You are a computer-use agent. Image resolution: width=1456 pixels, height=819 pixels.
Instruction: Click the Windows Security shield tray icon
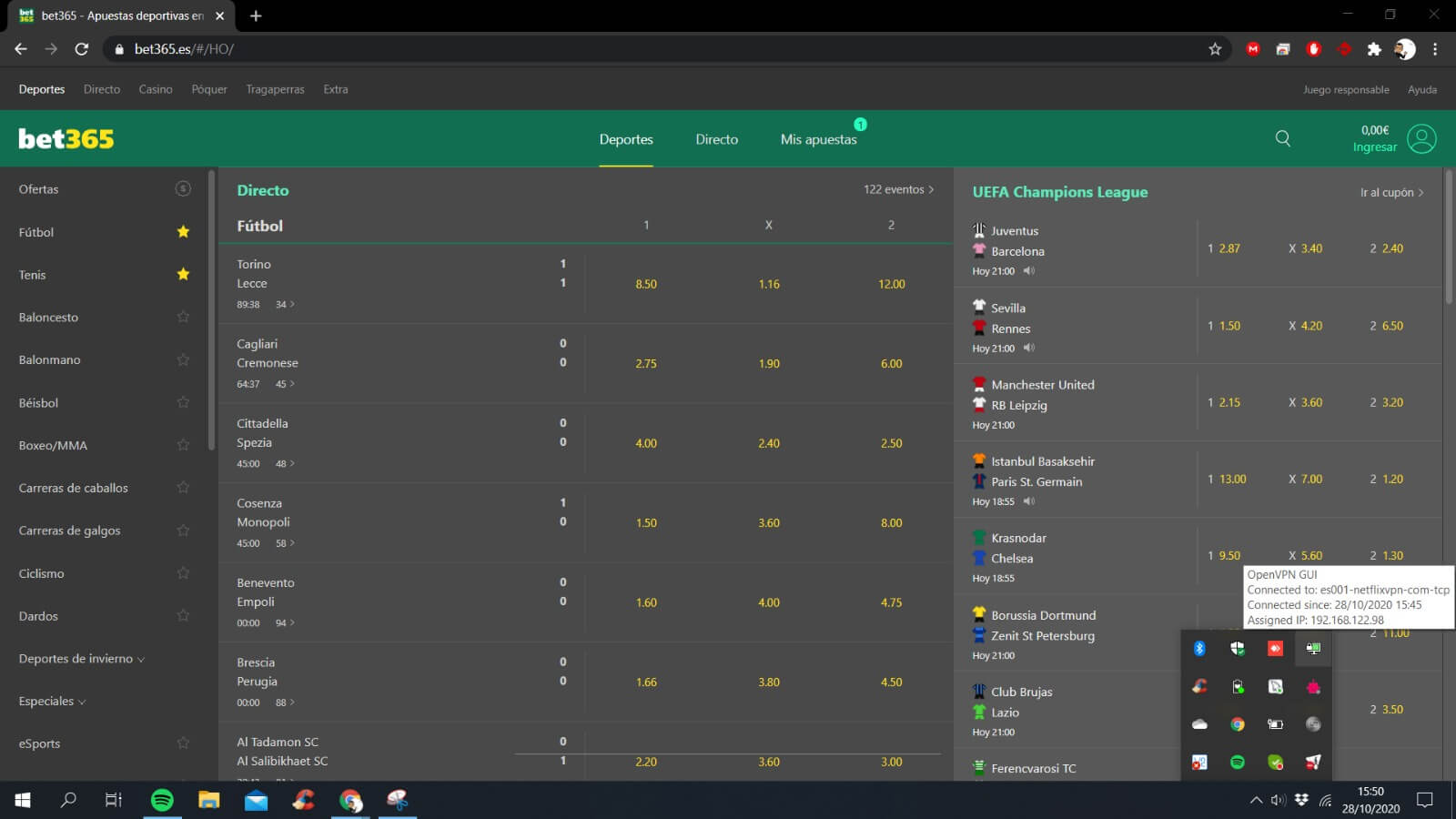(x=1238, y=648)
